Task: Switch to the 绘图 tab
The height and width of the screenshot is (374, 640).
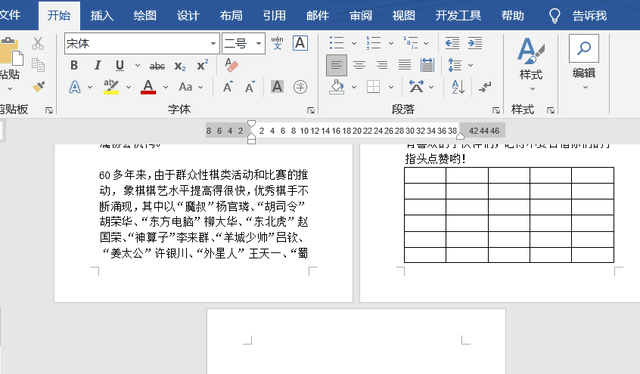Action: click(x=145, y=16)
